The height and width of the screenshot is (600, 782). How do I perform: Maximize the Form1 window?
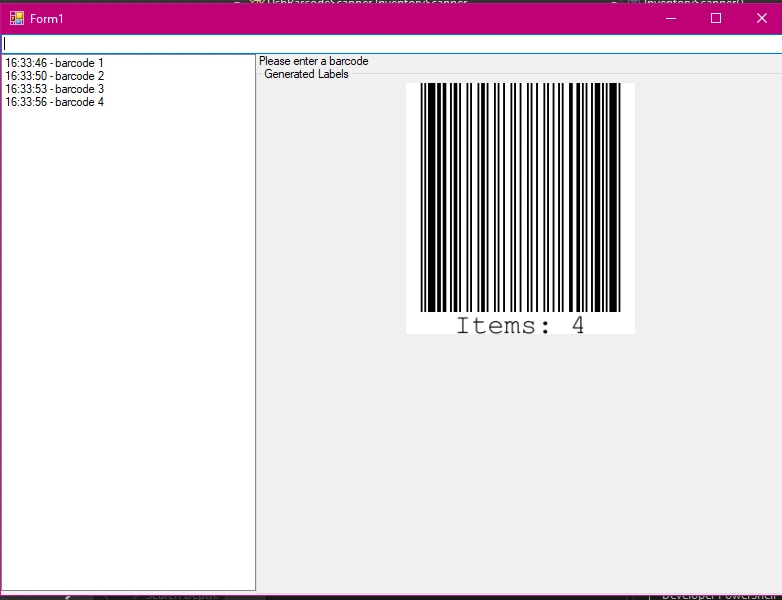click(716, 18)
